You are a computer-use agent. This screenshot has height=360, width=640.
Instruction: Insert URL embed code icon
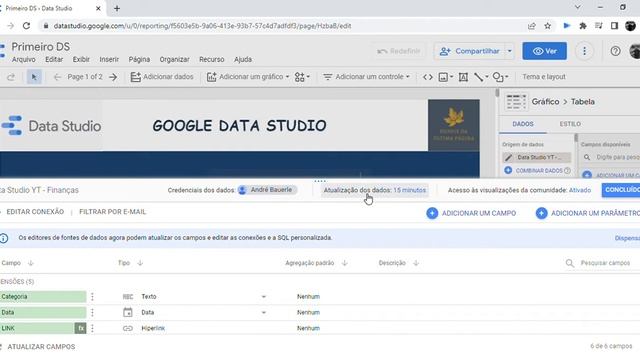[427, 77]
